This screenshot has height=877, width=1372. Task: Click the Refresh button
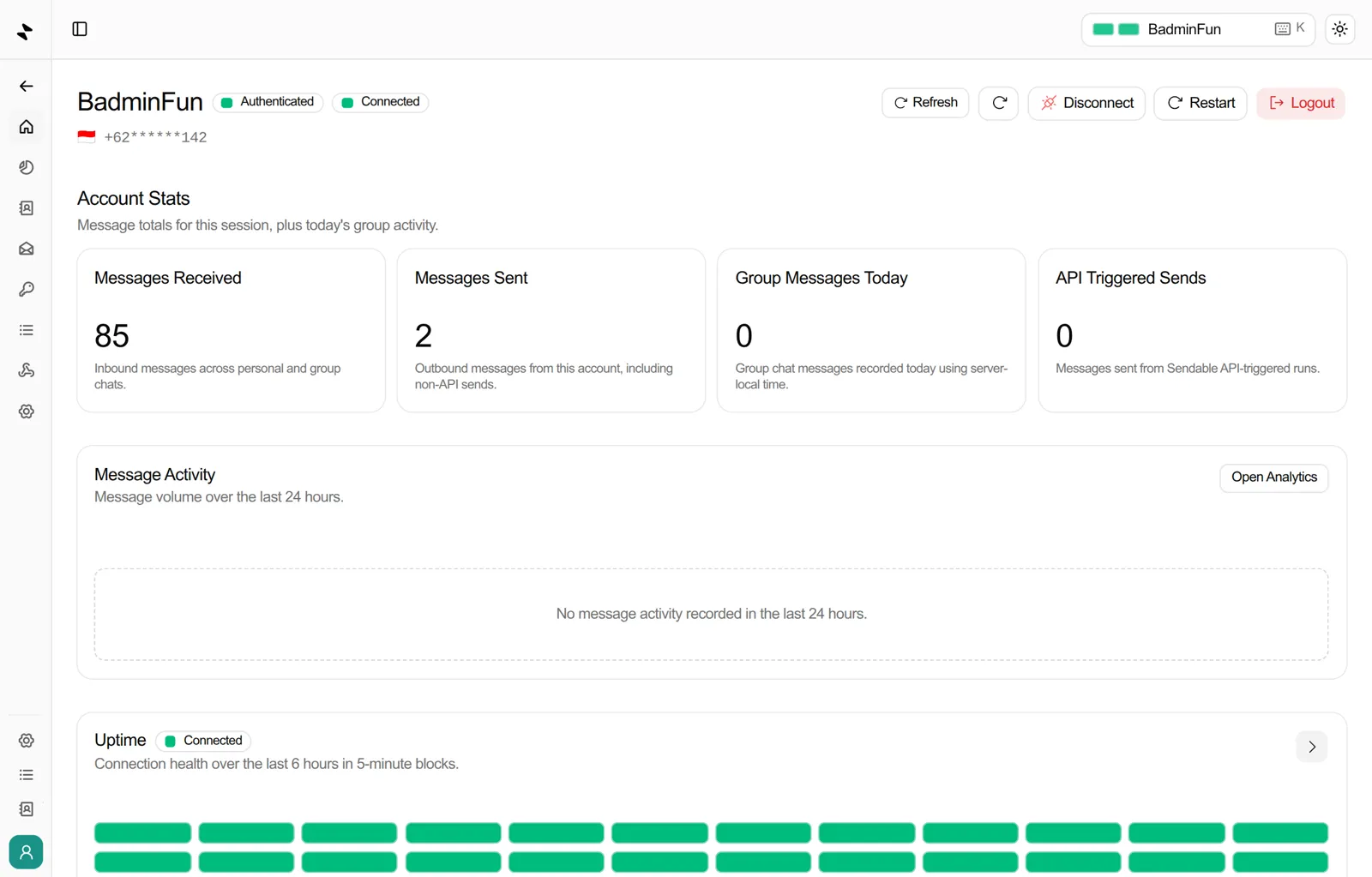pos(925,103)
